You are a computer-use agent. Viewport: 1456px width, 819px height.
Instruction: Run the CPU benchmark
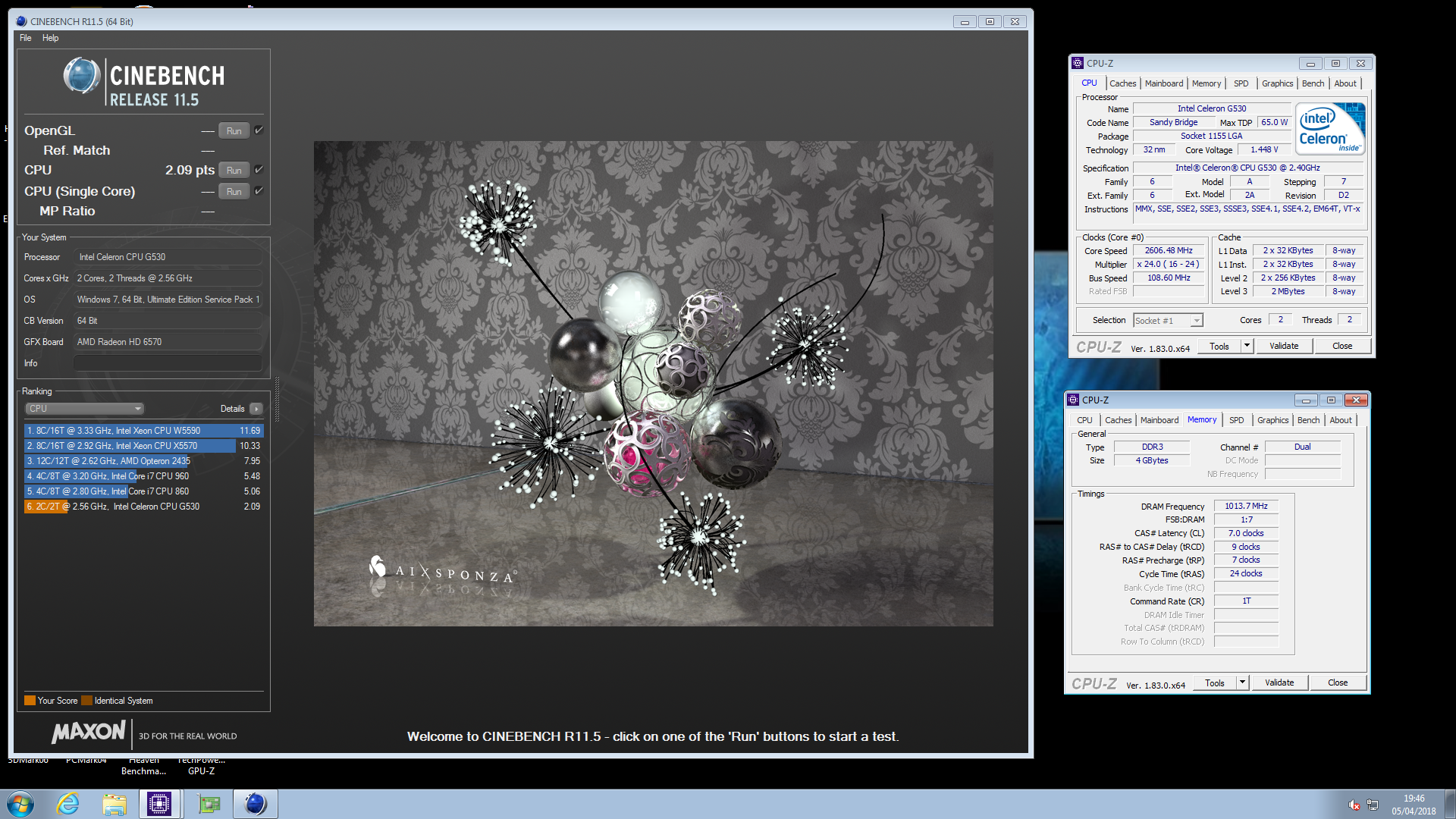pyautogui.click(x=234, y=170)
